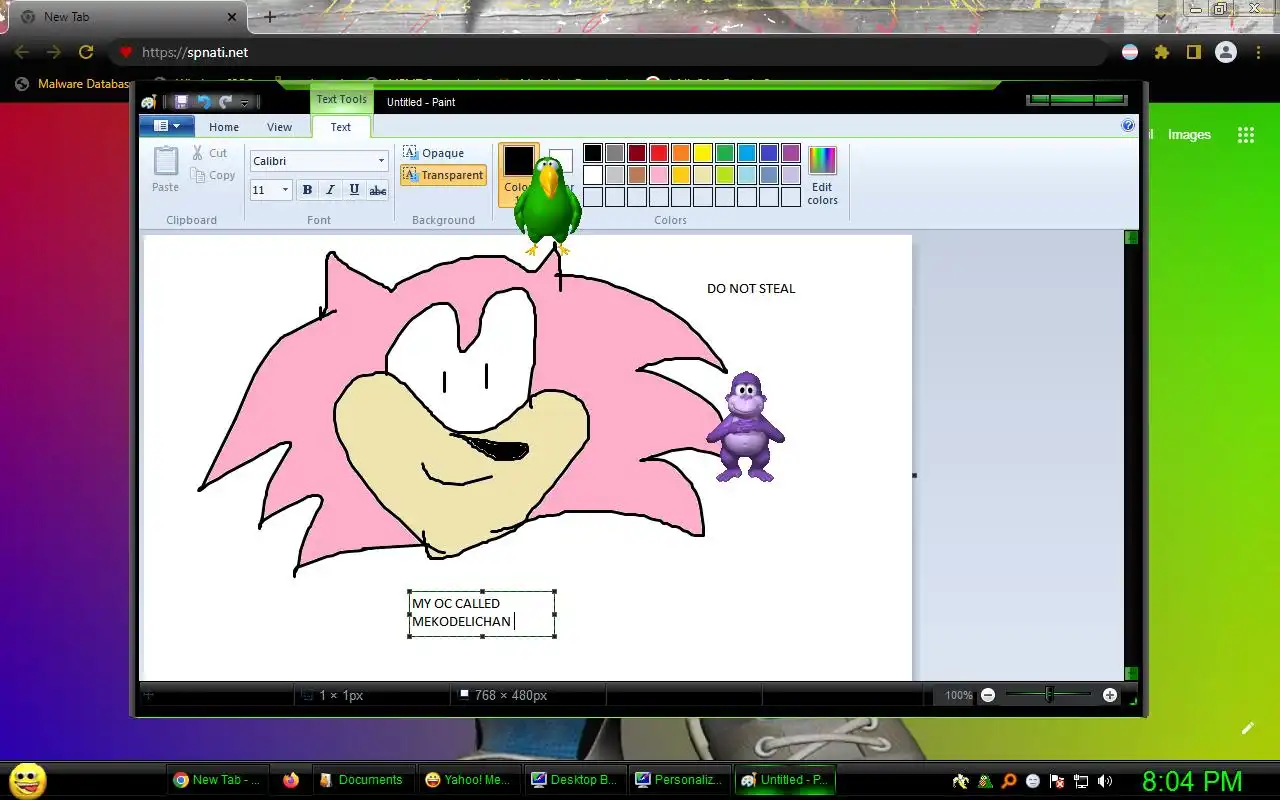Toggle Italic text formatting
1280x800 pixels.
point(330,190)
